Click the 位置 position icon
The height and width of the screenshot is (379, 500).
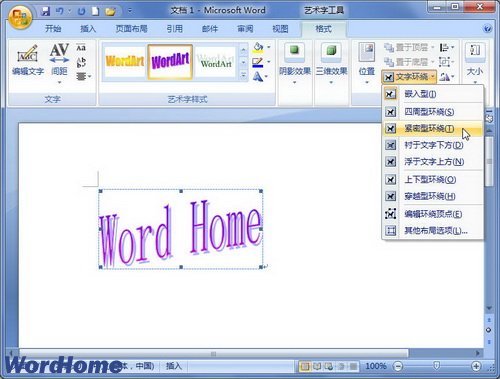367,63
